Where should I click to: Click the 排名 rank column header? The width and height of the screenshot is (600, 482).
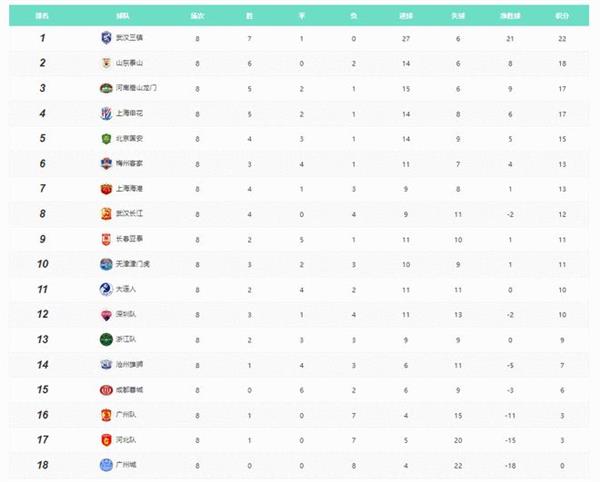(42, 16)
